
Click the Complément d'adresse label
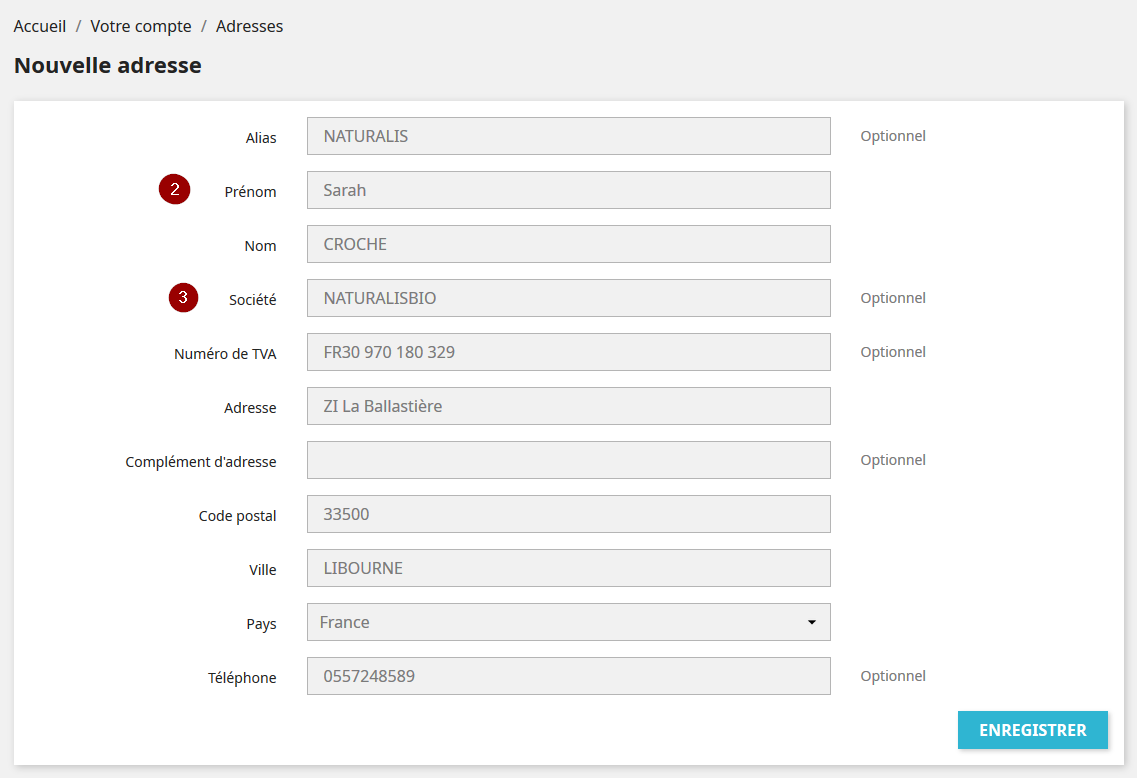pos(201,462)
